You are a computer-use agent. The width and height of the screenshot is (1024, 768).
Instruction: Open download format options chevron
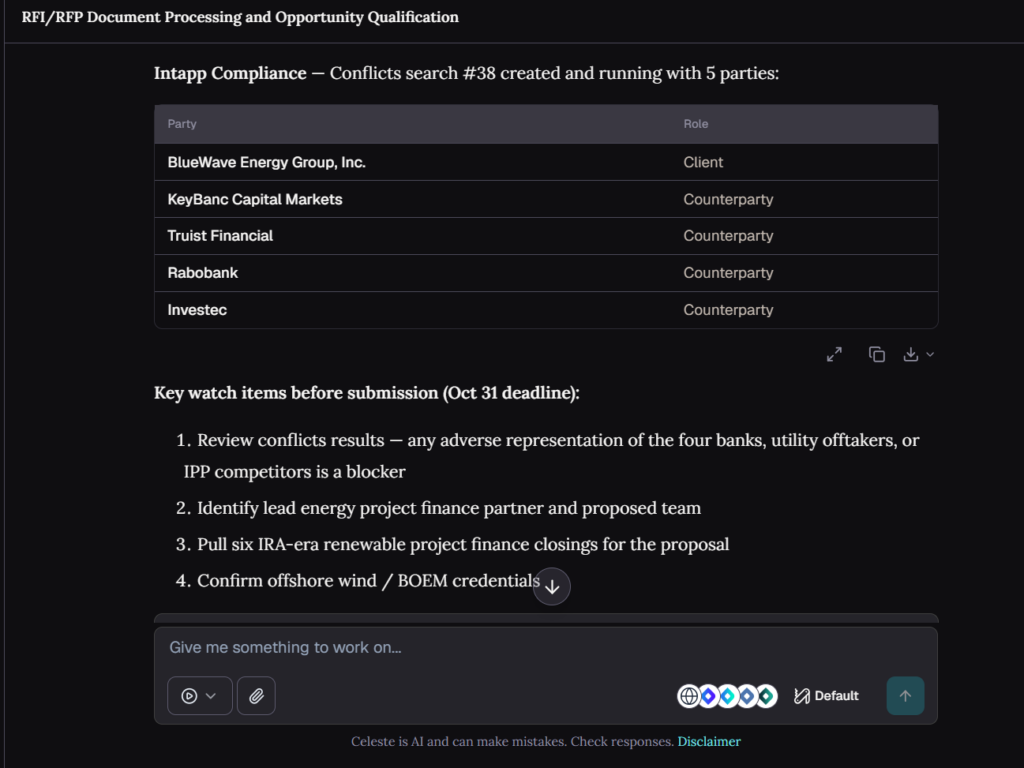tap(930, 355)
